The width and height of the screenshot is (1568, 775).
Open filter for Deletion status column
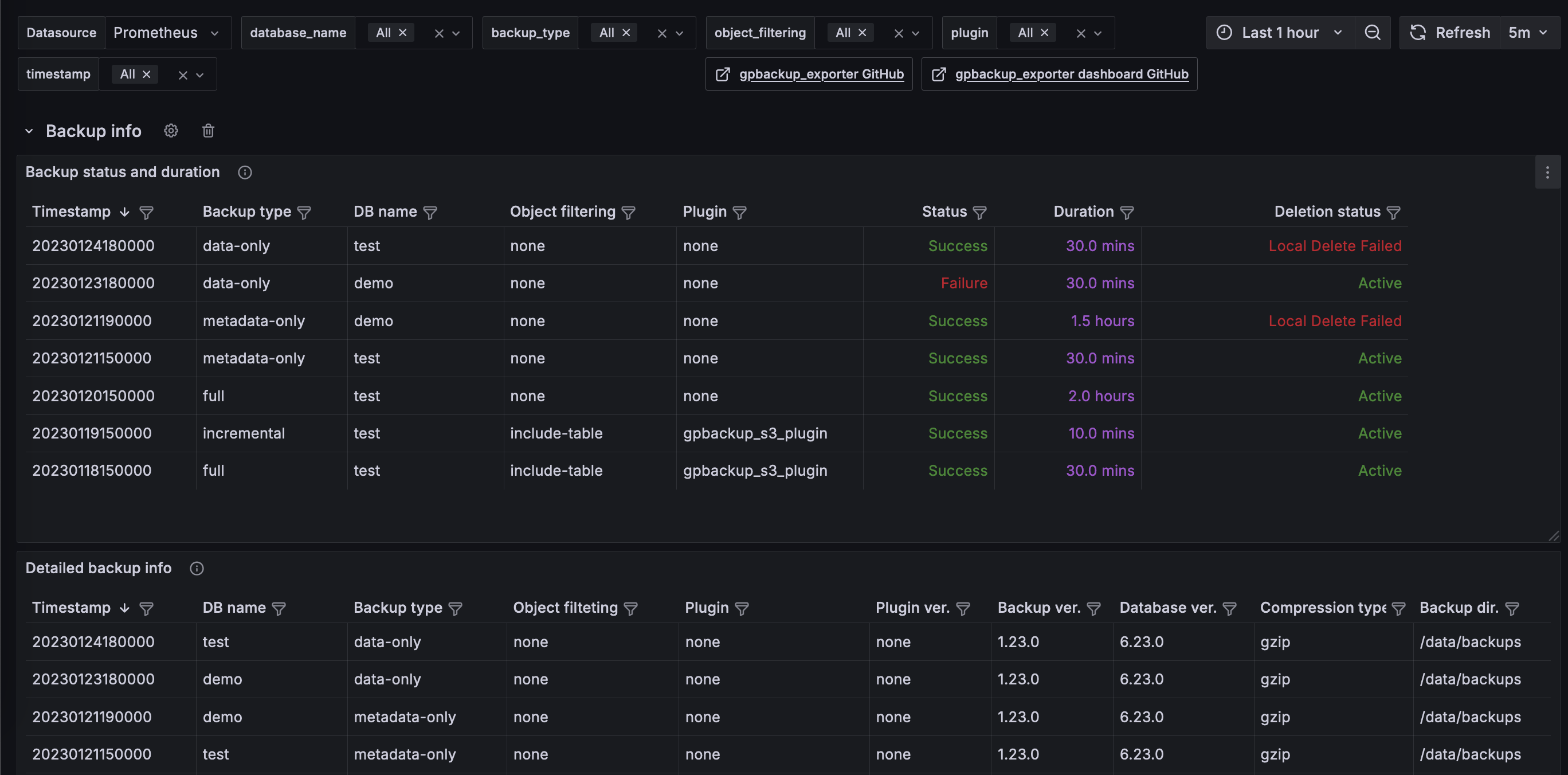(x=1393, y=213)
